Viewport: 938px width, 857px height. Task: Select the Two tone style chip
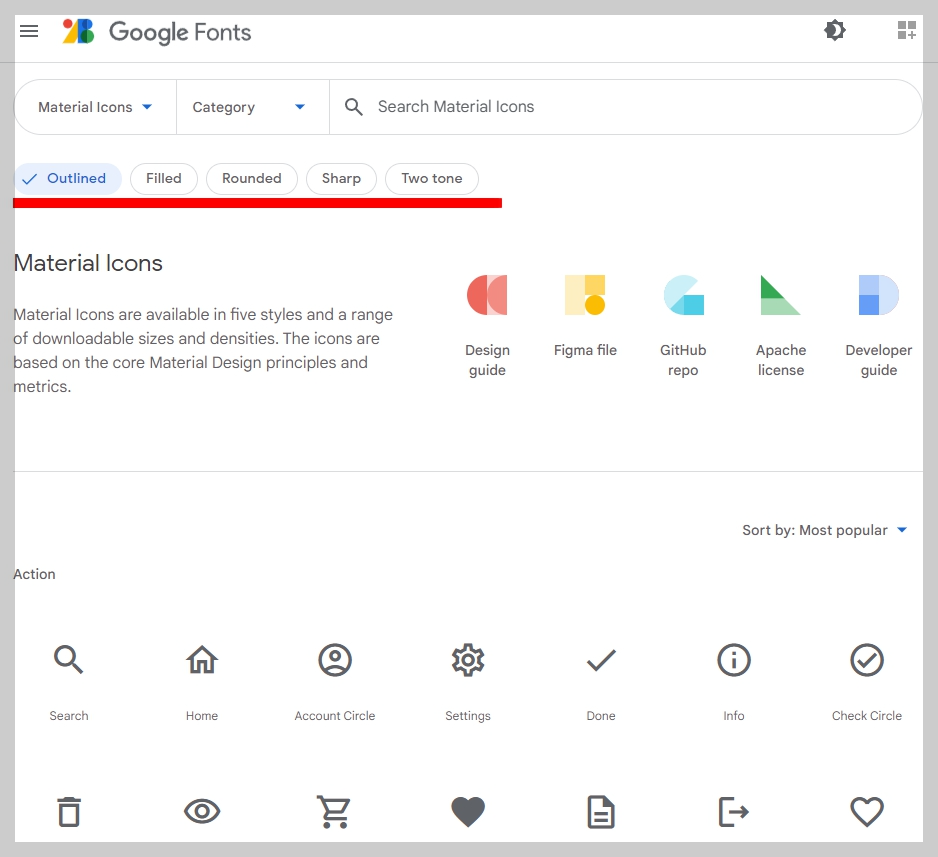[x=431, y=178]
